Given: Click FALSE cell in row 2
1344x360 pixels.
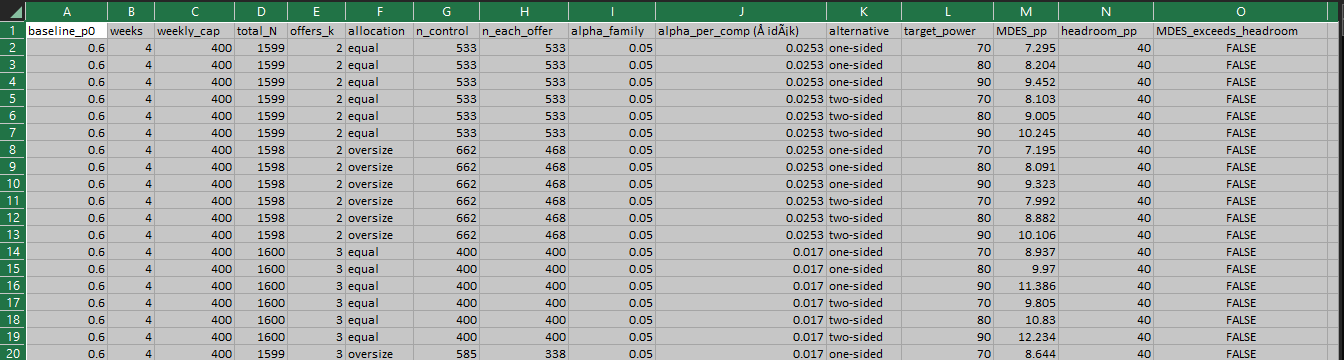Looking at the screenshot, I should 1240,48.
